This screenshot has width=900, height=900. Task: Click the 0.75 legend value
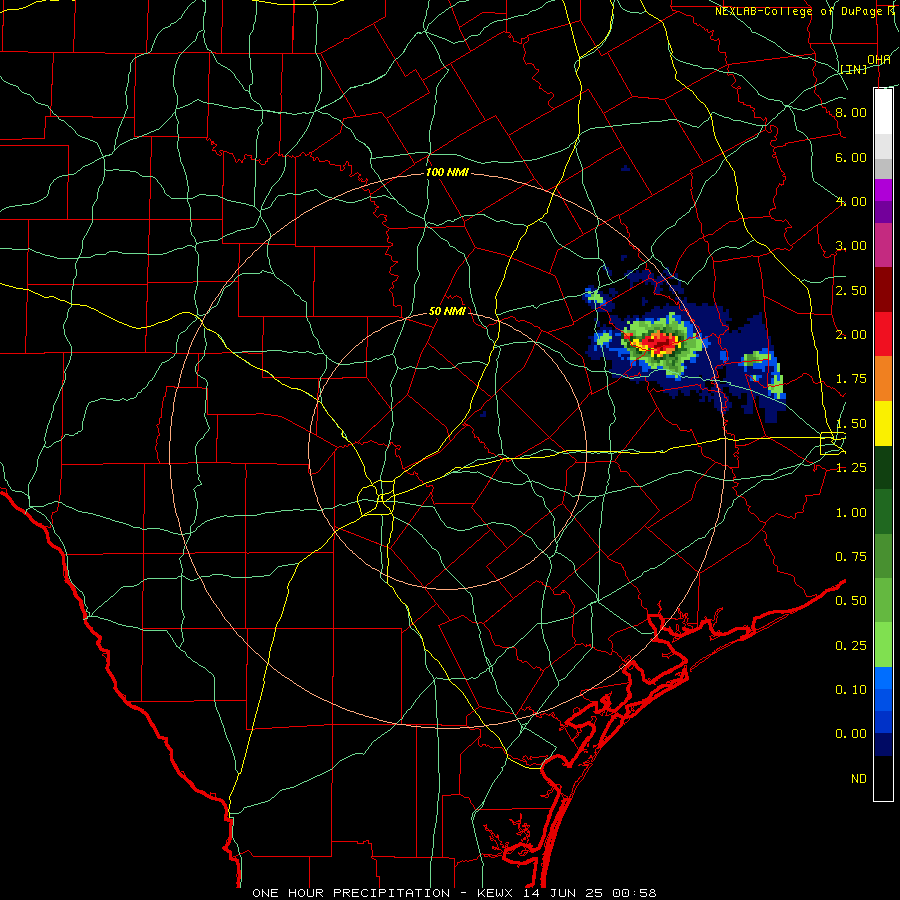[x=851, y=557]
